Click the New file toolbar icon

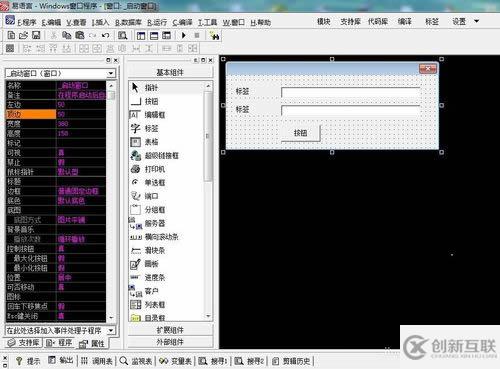(11, 35)
